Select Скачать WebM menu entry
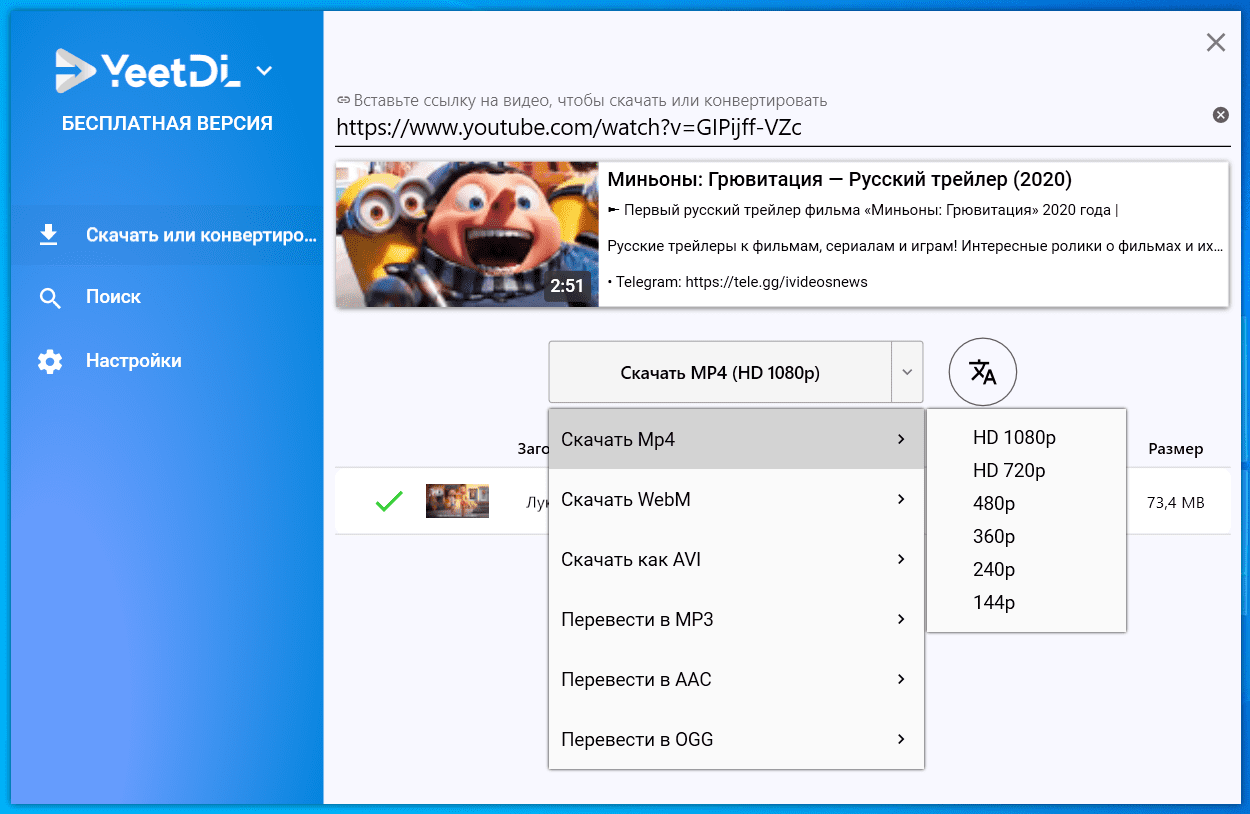 click(736, 499)
